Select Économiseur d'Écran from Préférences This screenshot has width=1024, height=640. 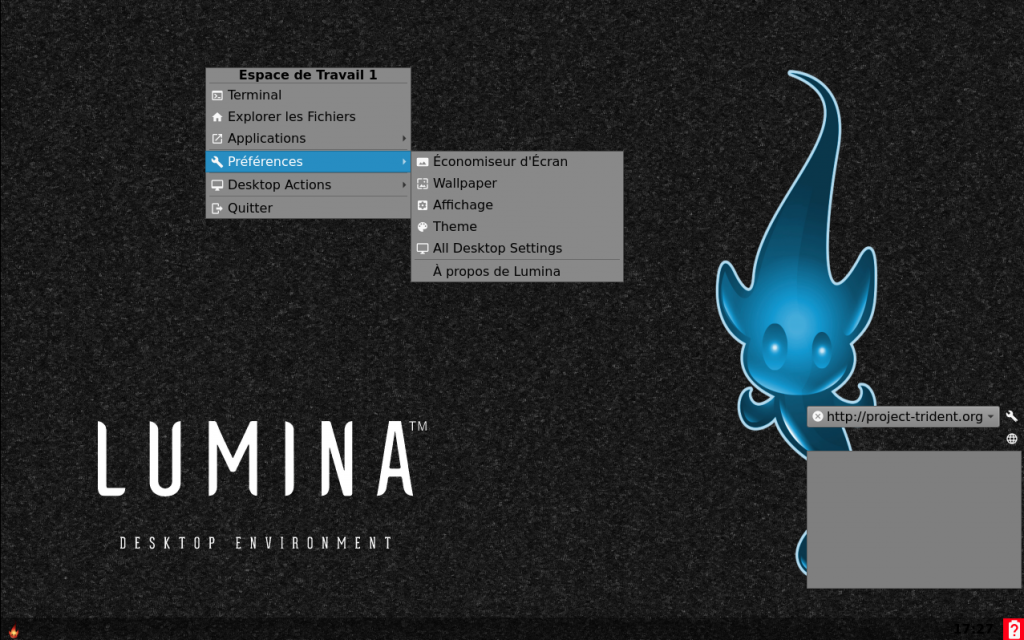(x=500, y=161)
